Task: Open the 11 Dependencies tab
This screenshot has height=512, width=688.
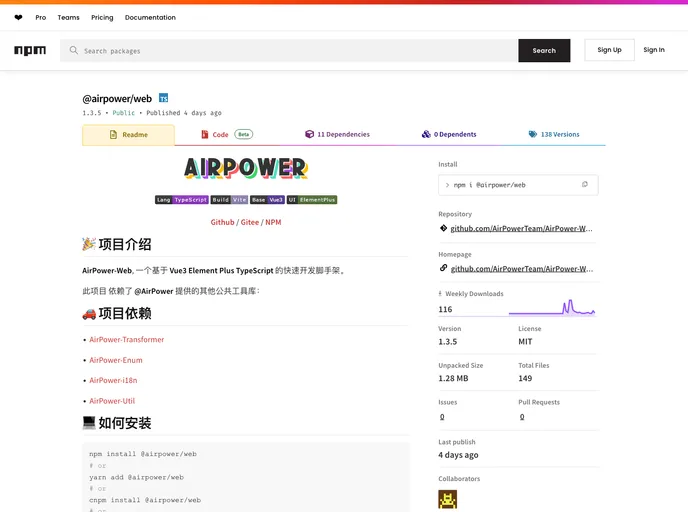Action: click(x=337, y=134)
